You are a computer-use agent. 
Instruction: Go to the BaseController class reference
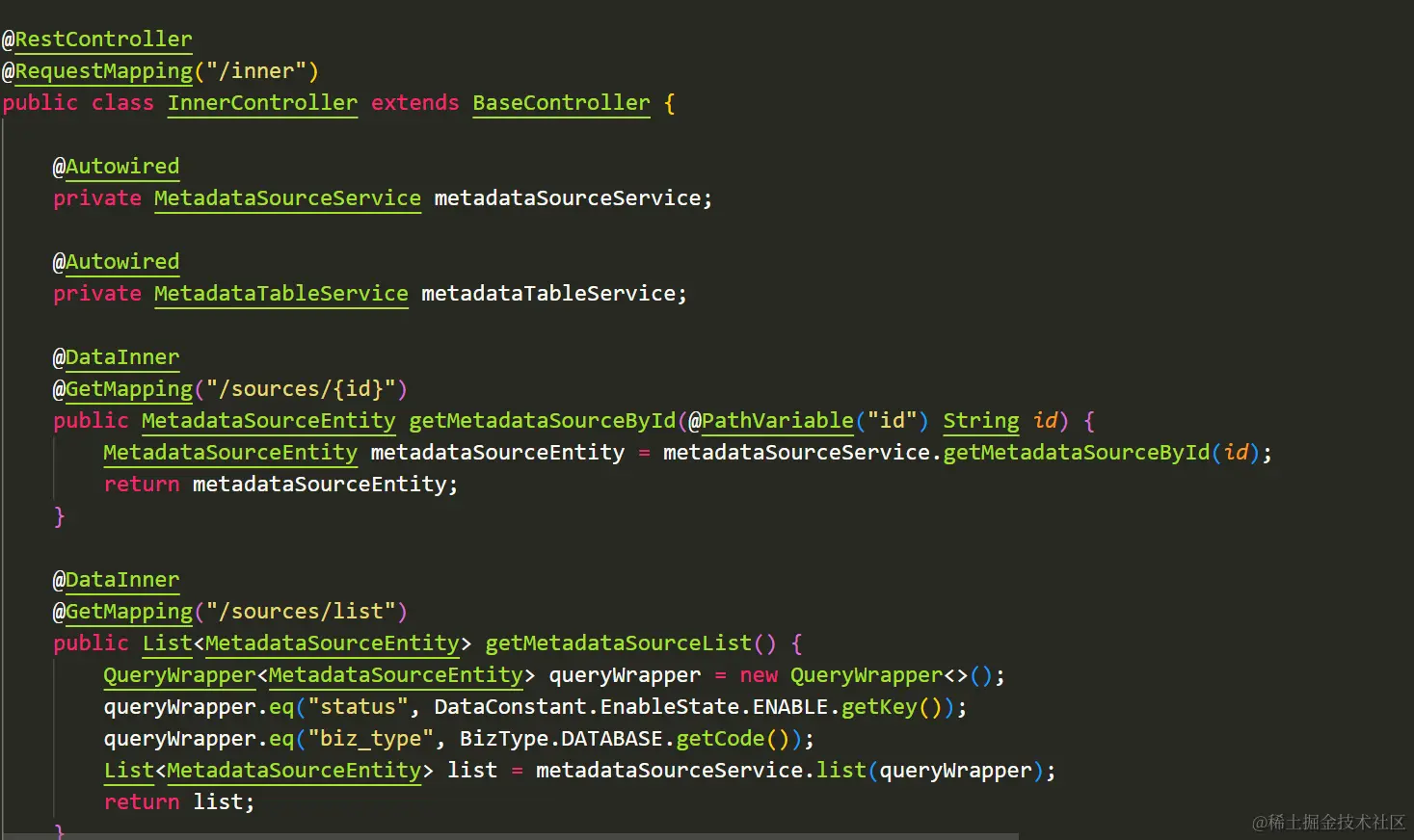[x=561, y=103]
